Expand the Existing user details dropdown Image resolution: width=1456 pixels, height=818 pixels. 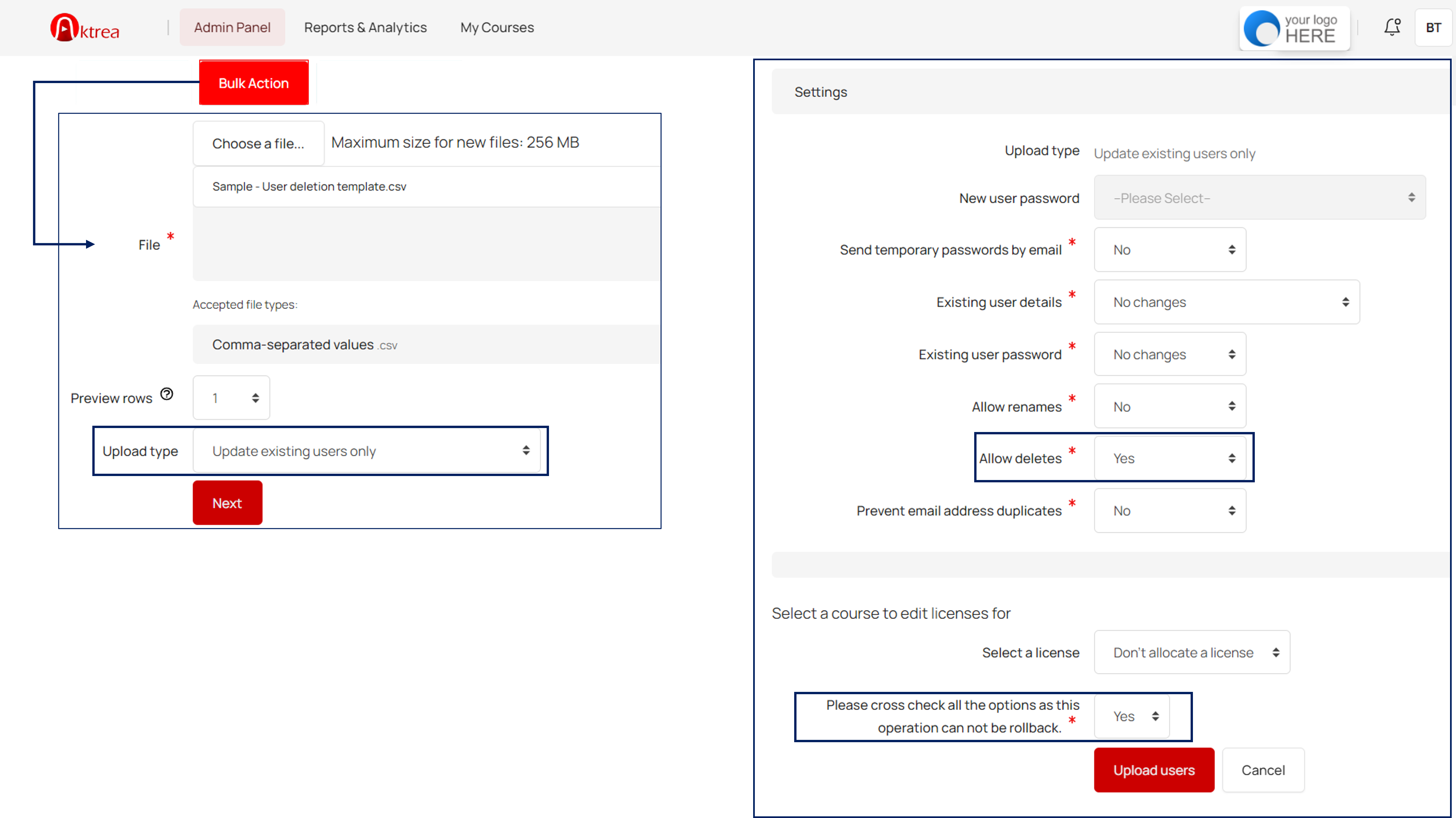[x=1227, y=303]
